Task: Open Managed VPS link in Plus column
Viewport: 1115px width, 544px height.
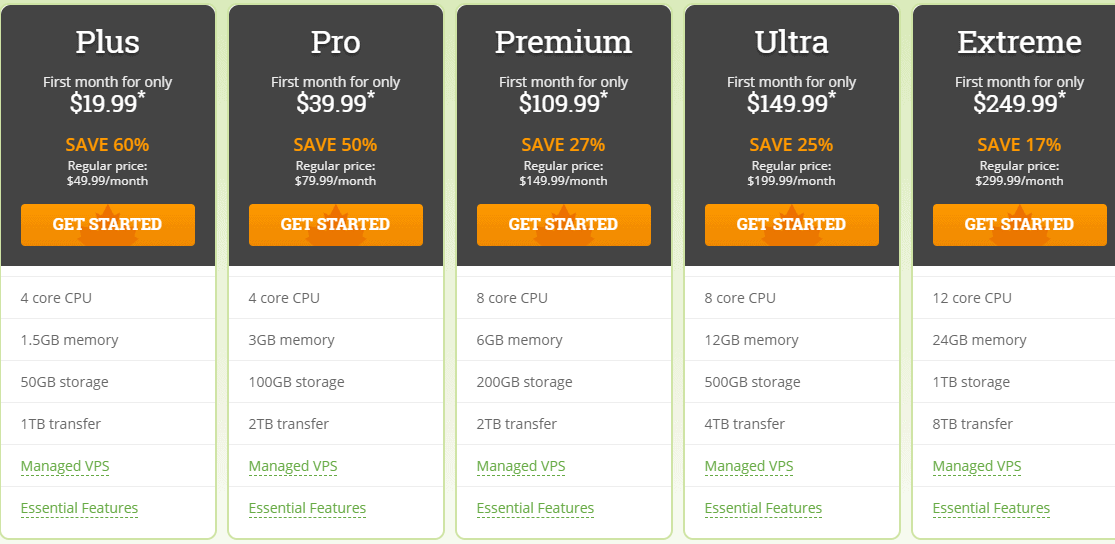Action: click(x=65, y=466)
